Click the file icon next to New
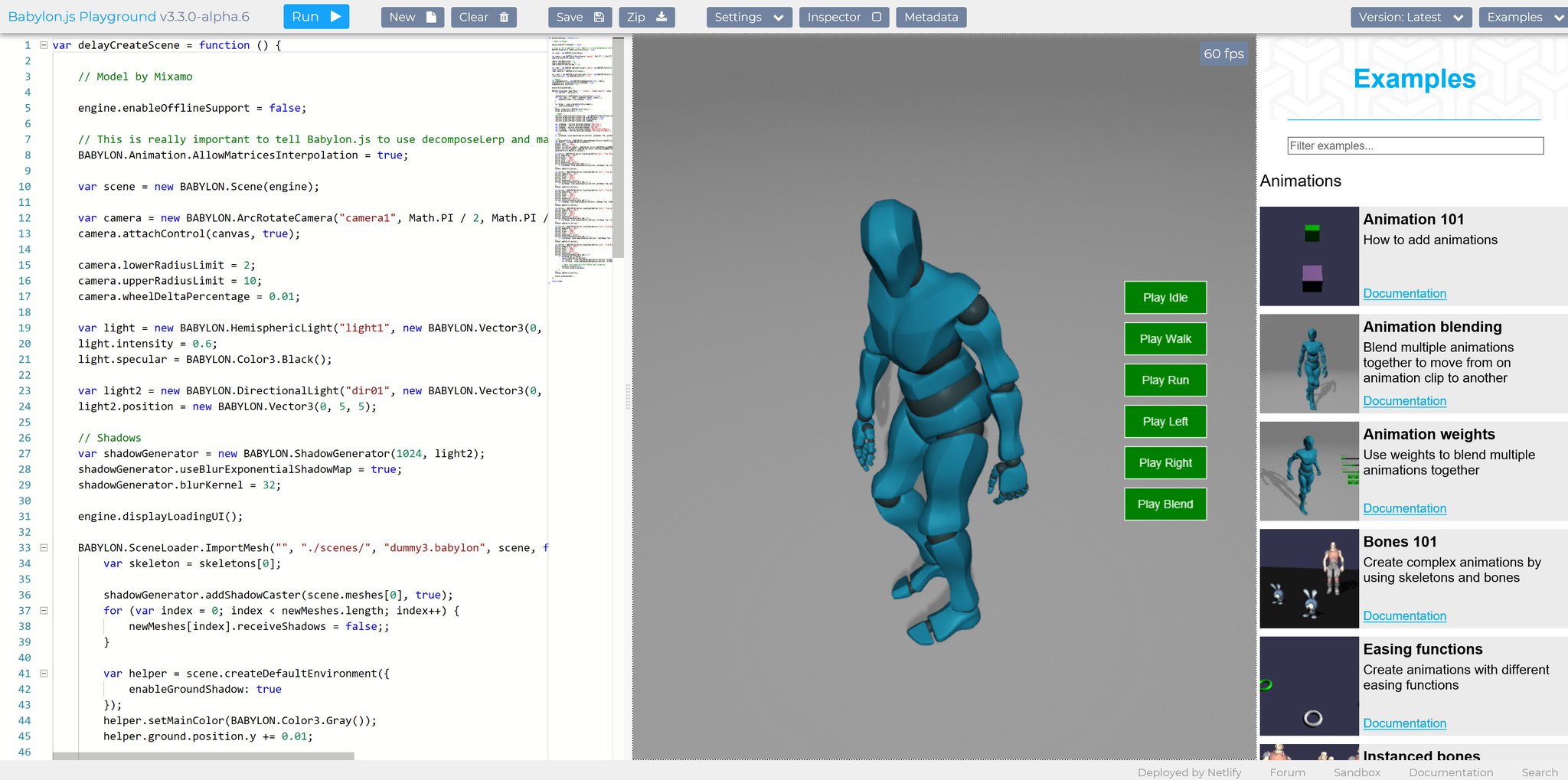Image resolution: width=1568 pixels, height=780 pixels. tap(431, 17)
